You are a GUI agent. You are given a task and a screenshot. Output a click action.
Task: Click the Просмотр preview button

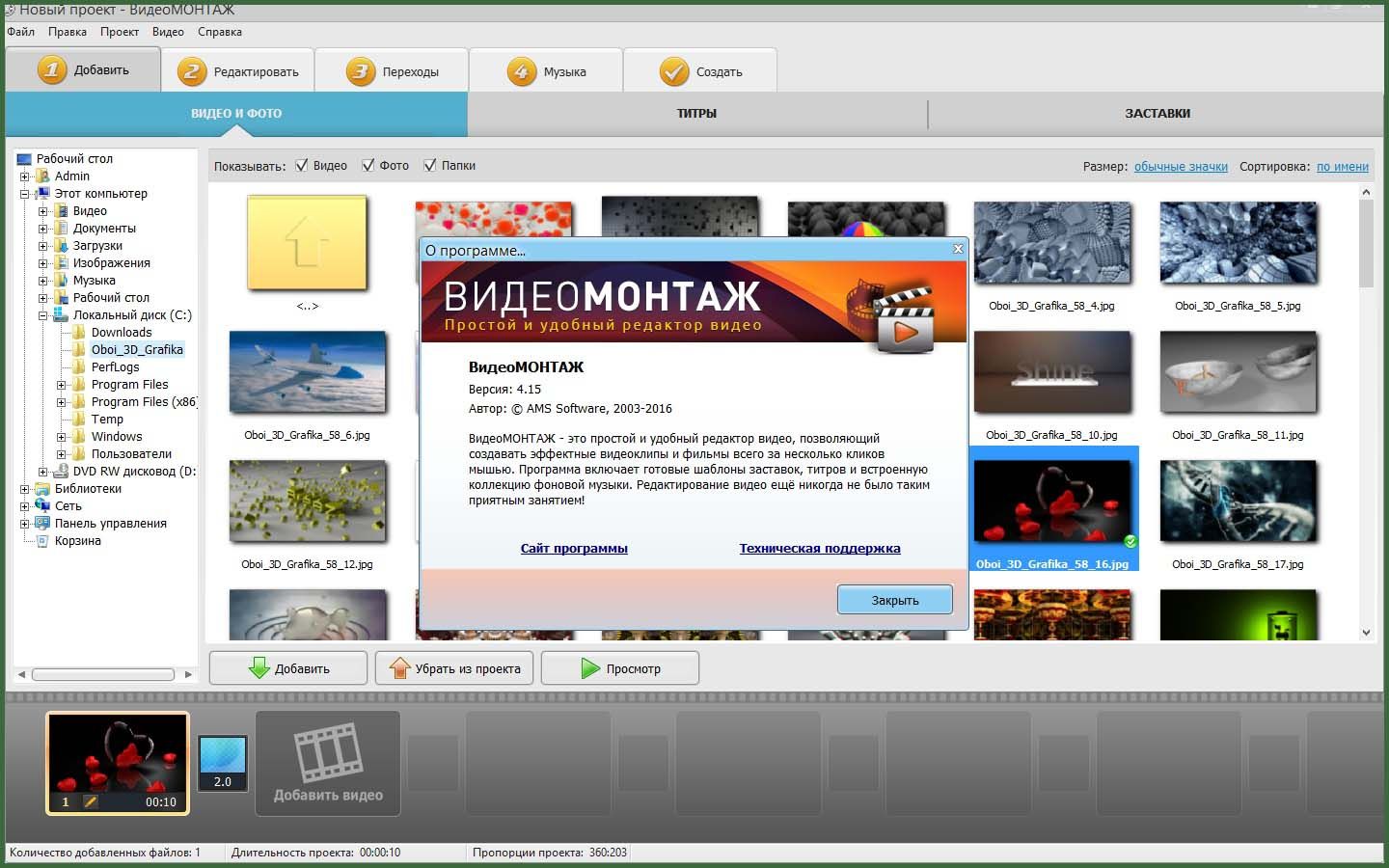[x=620, y=668]
